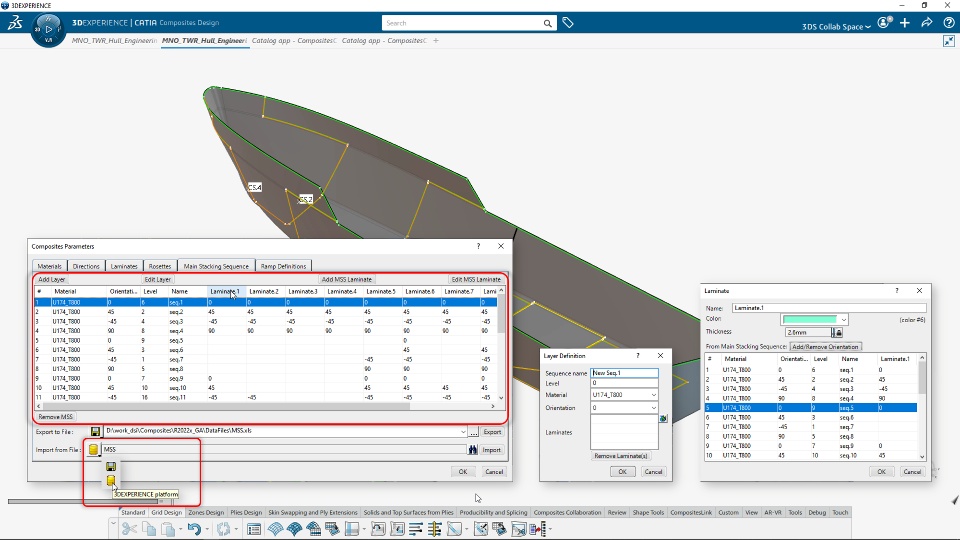Click the Edit Layer button
The width and height of the screenshot is (960, 540).
157,279
